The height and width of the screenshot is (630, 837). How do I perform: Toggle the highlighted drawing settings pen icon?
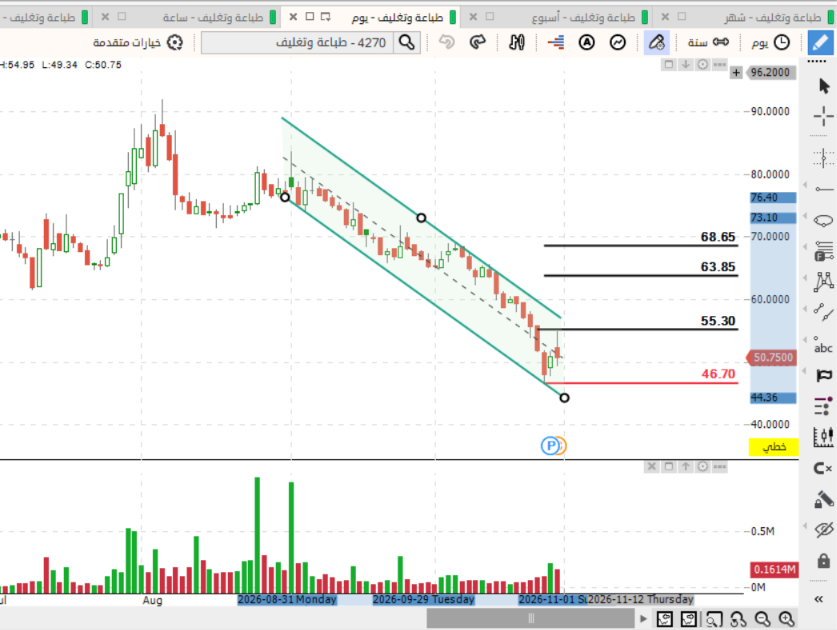[x=657, y=42]
